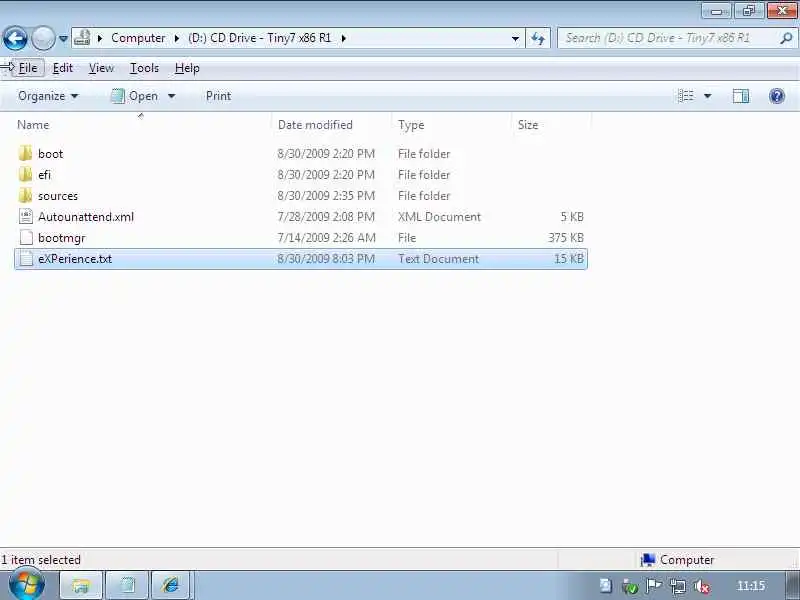
Task: Sort by the Type column header
Action: click(451, 124)
